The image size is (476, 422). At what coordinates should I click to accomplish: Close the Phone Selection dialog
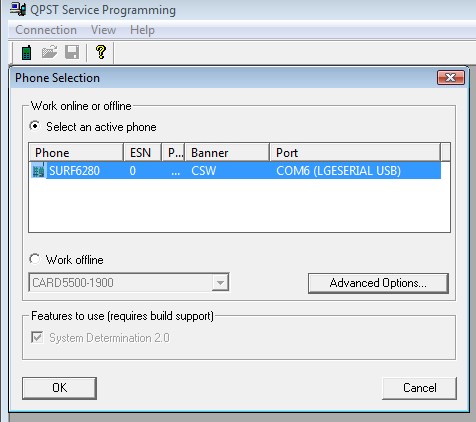click(x=451, y=78)
